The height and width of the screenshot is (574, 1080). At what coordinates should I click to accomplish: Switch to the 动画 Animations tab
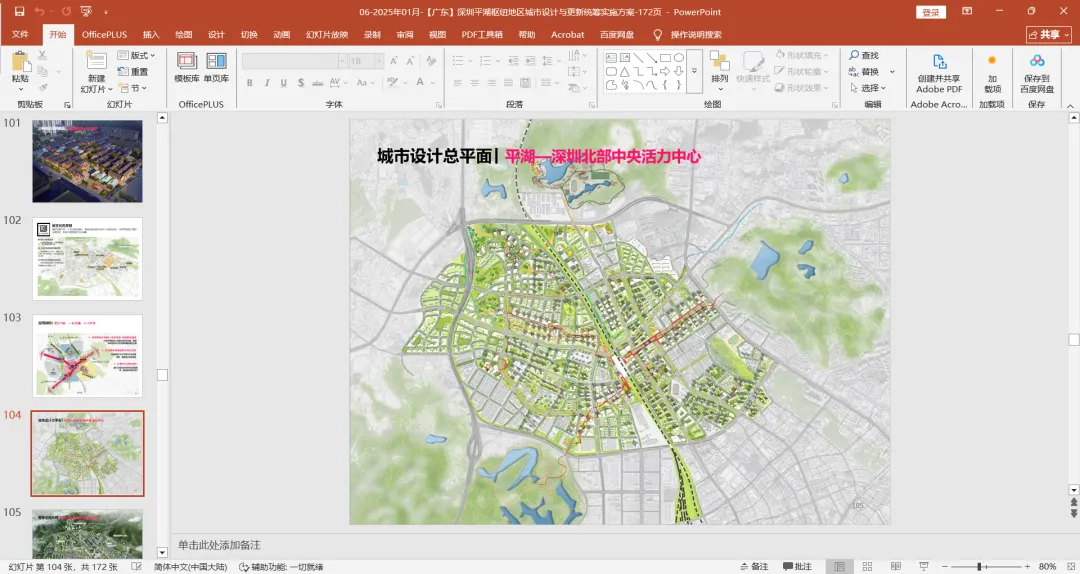coord(282,34)
